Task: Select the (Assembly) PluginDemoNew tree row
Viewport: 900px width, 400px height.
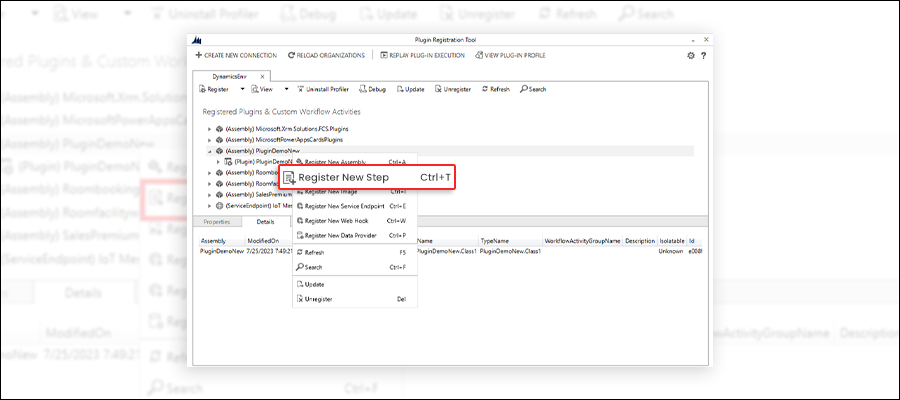Action: 449,151
